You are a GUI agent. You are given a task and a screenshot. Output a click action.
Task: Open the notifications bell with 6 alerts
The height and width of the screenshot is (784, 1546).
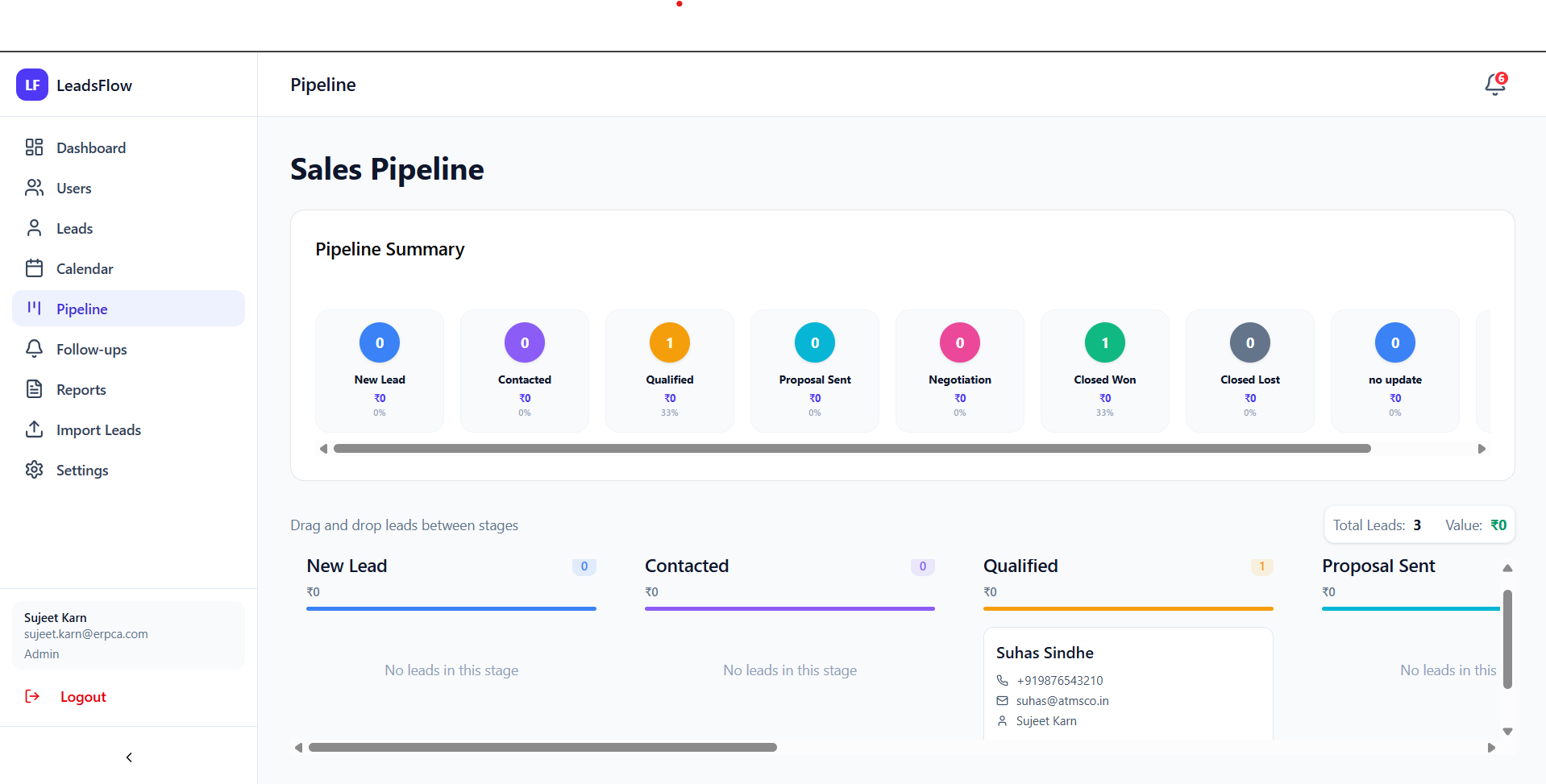pyautogui.click(x=1494, y=84)
